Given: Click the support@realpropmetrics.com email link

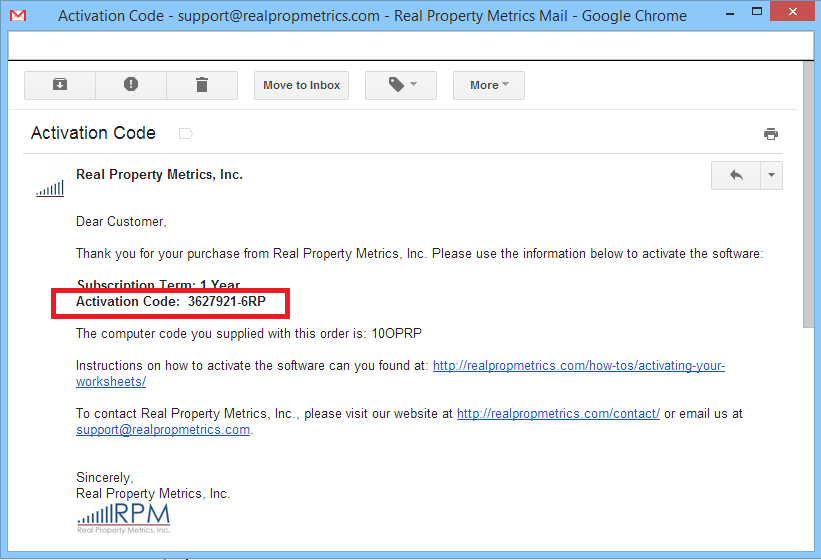Looking at the screenshot, I should [x=163, y=430].
